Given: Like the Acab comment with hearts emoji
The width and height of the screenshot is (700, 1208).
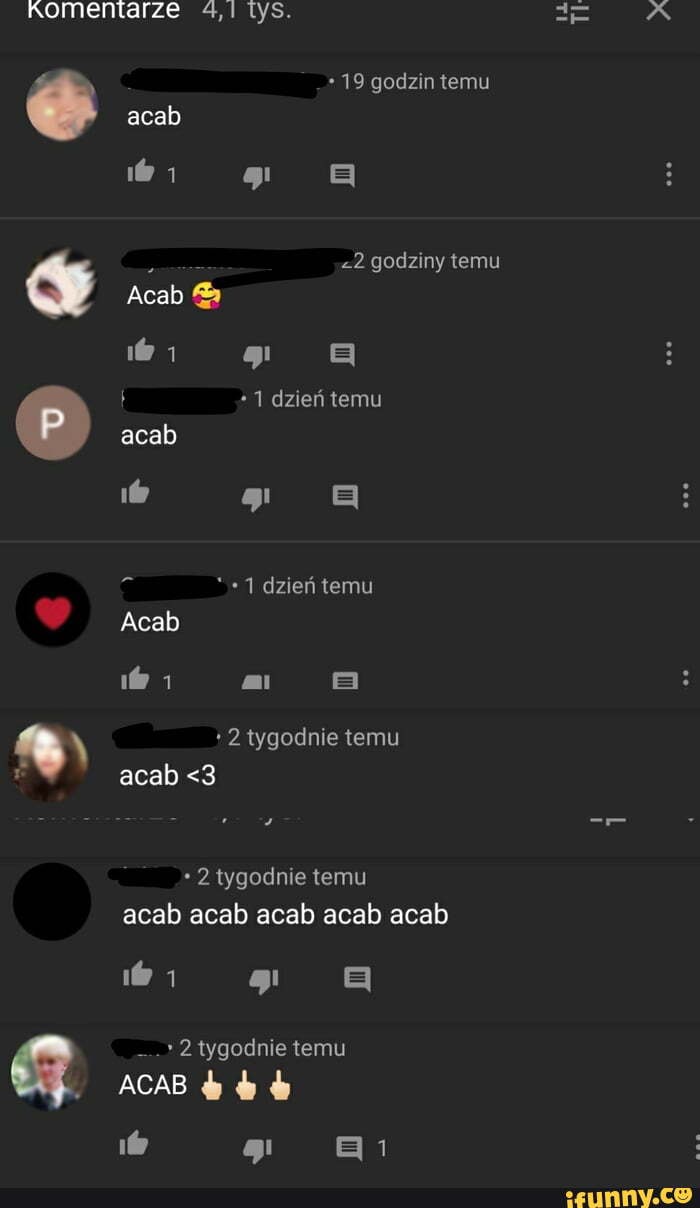Looking at the screenshot, I should pyautogui.click(x=139, y=352).
